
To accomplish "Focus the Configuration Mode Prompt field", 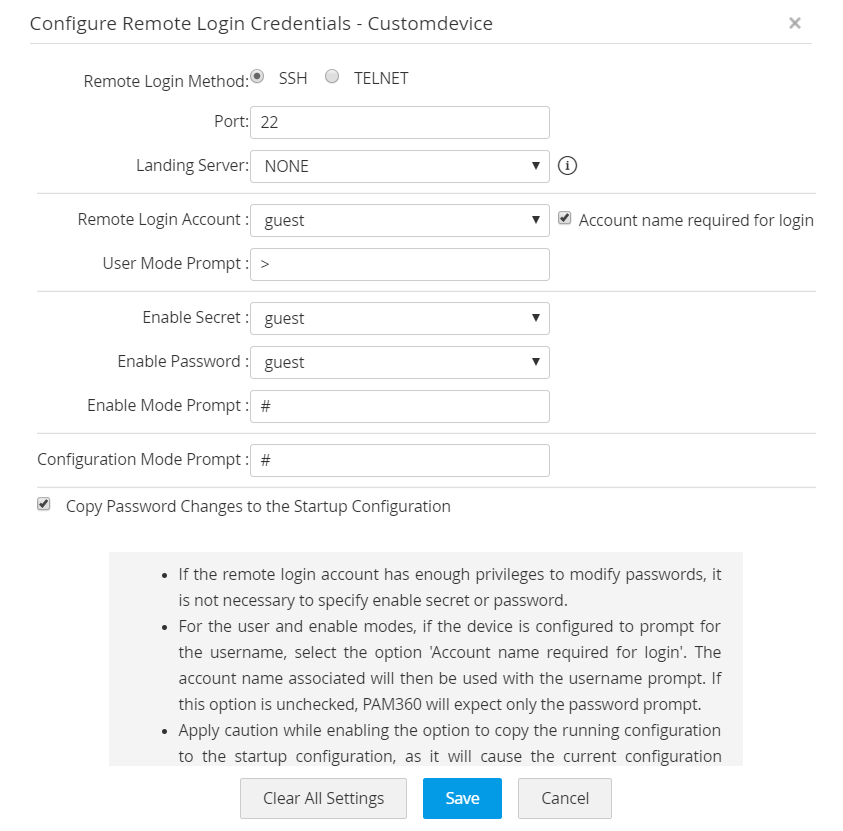I will point(399,460).
